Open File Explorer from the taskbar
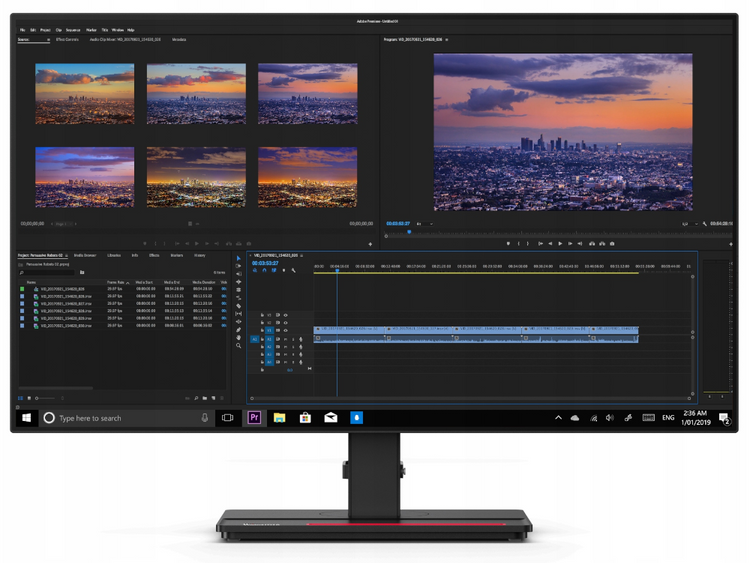The height and width of the screenshot is (563, 750). 280,417
